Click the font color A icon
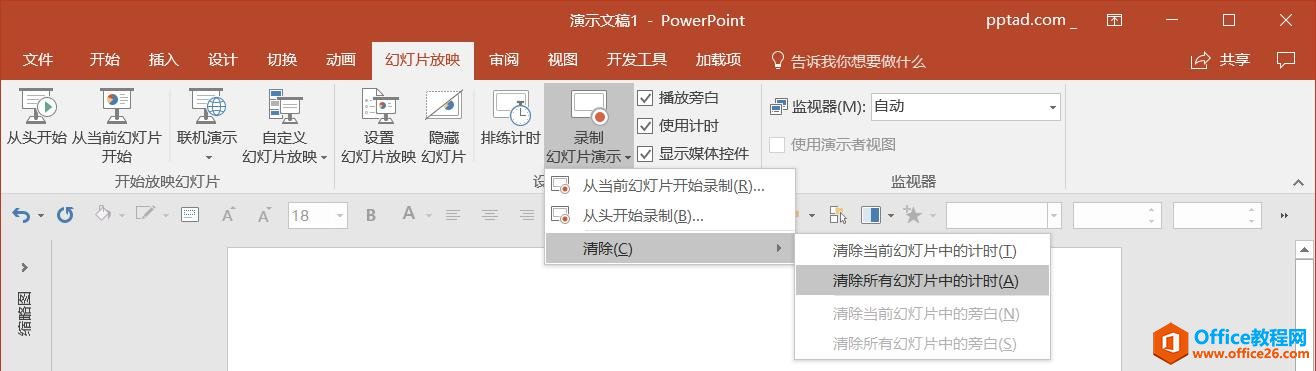 (408, 214)
